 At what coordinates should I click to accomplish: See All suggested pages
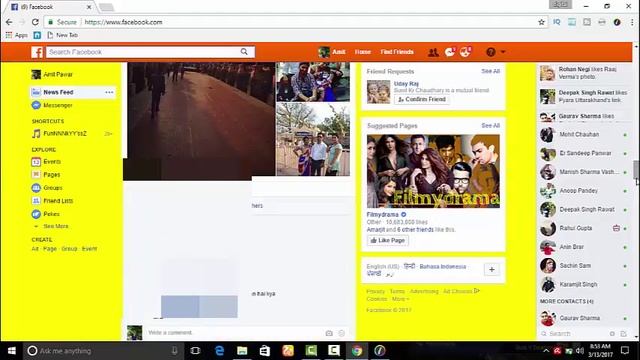point(490,125)
